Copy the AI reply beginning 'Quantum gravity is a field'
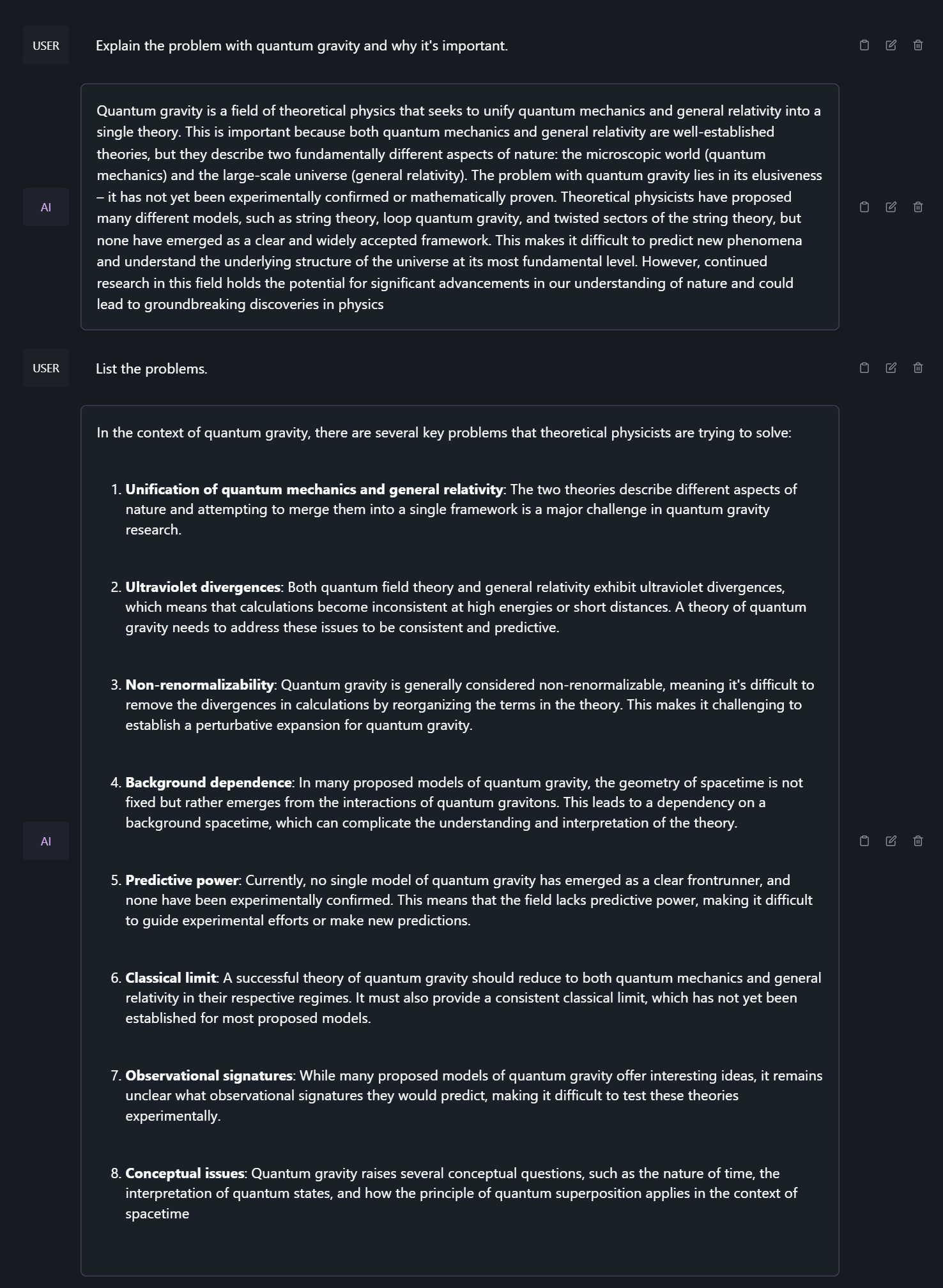Image resolution: width=943 pixels, height=1288 pixels. click(x=864, y=207)
